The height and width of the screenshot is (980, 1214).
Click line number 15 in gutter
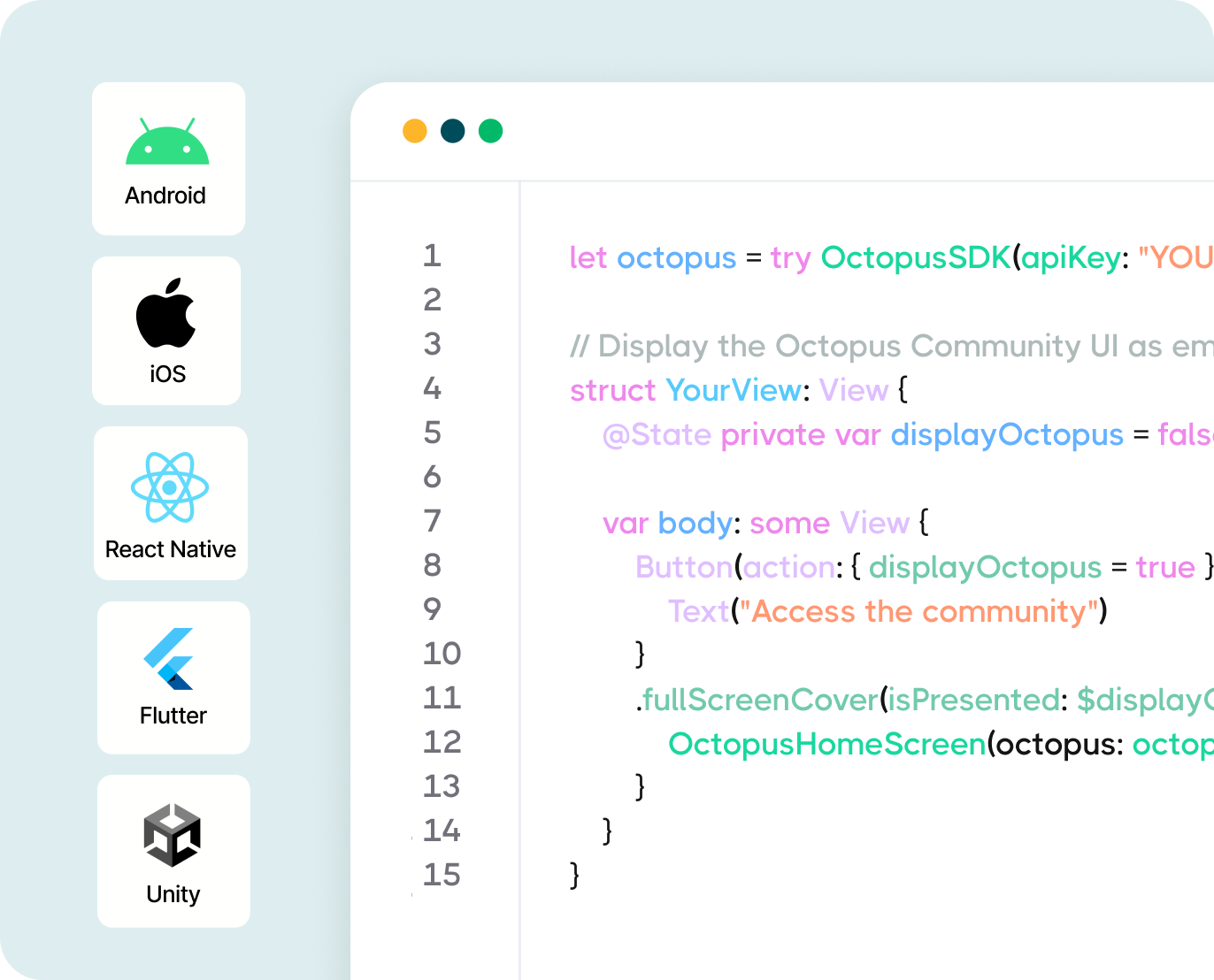pos(442,875)
